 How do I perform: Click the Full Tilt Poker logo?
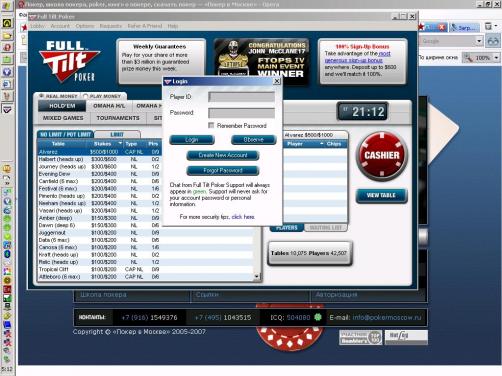pos(69,61)
